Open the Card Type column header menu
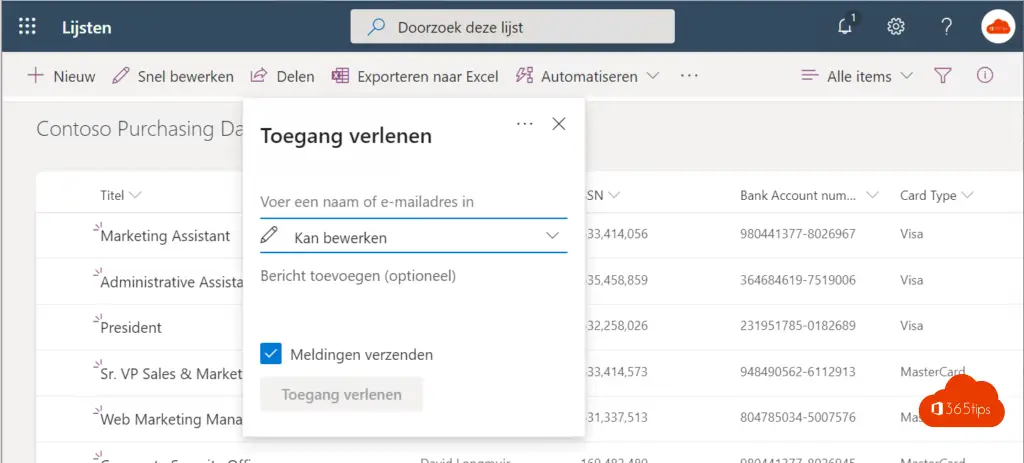1024x463 pixels. coord(937,195)
